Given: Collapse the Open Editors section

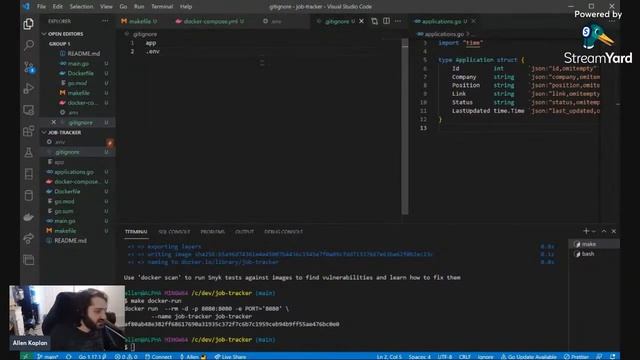Looking at the screenshot, I should click(64, 34).
